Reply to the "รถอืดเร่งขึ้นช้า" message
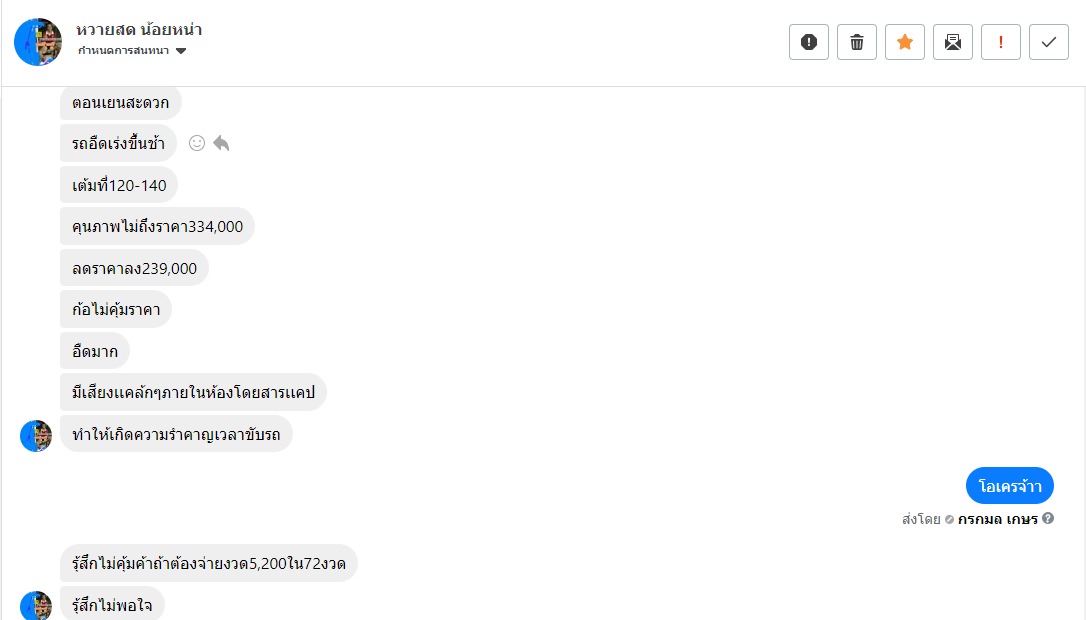This screenshot has width=1086, height=620. 221,143
